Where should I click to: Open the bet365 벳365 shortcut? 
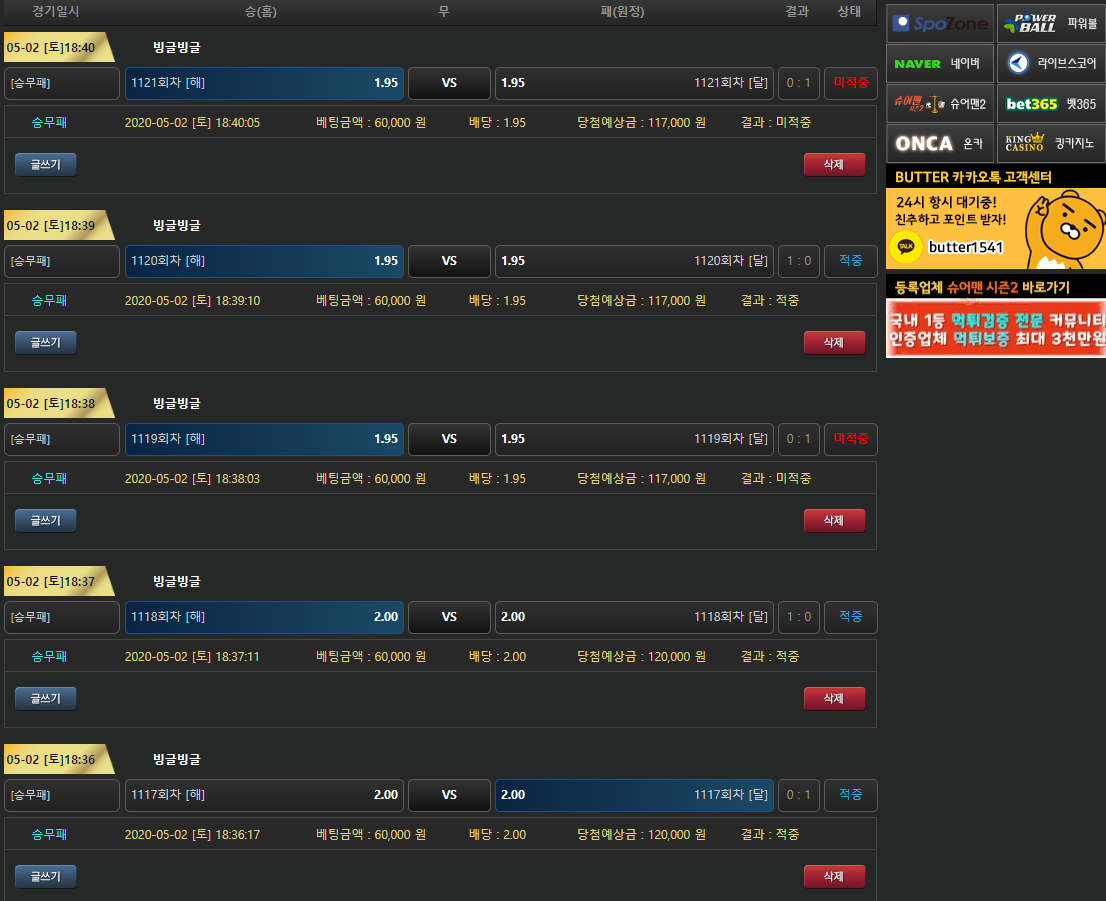[1051, 103]
